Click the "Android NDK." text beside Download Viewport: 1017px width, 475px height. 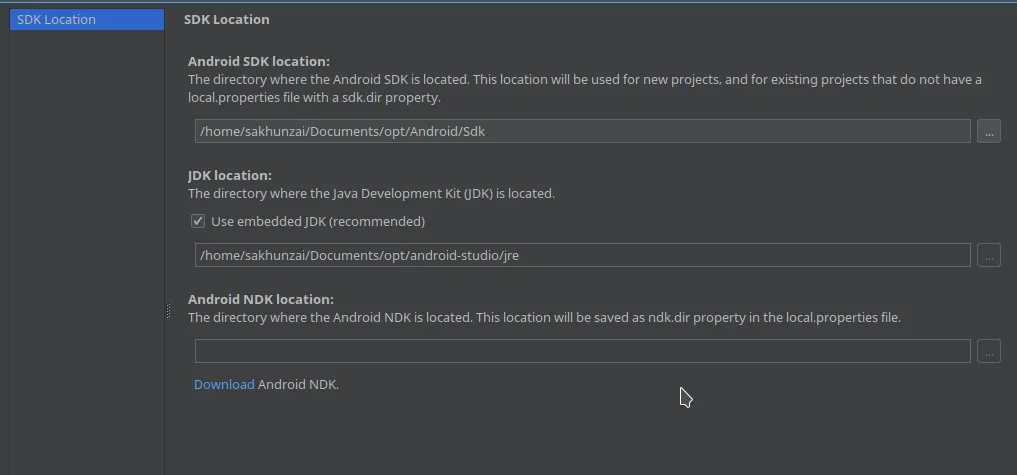point(298,384)
